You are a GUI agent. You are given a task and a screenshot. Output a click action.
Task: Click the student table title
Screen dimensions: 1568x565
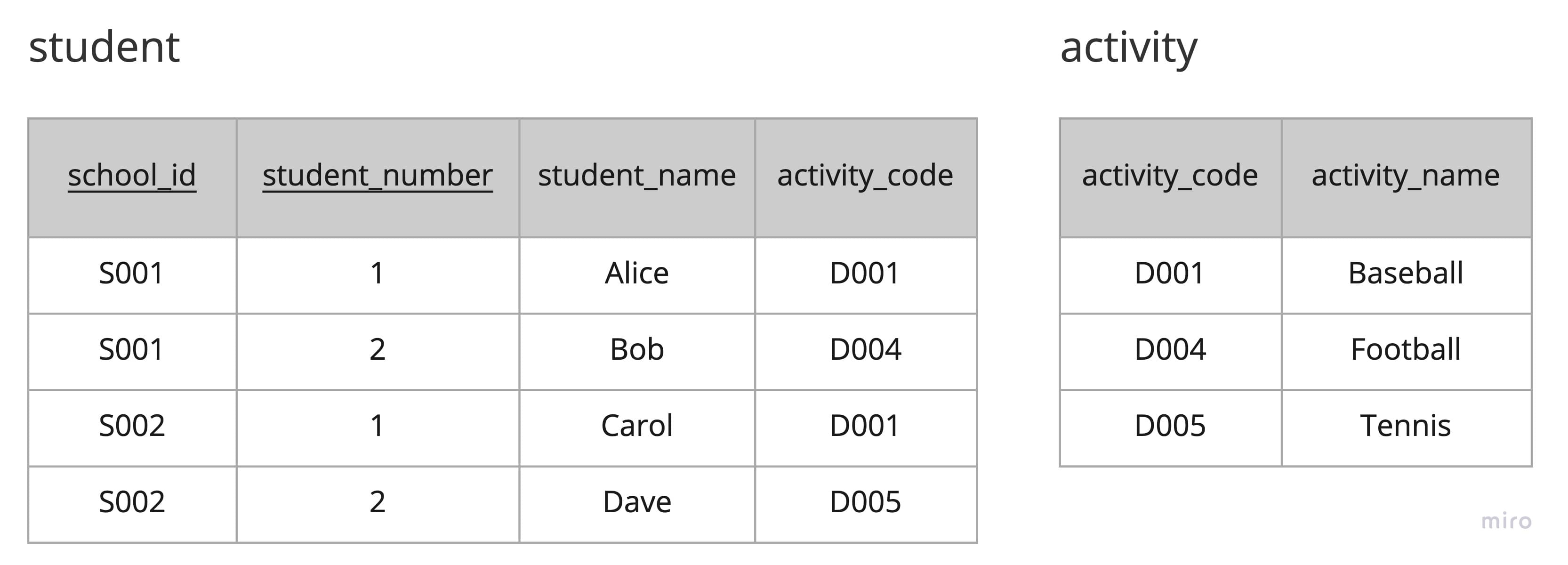(x=104, y=48)
